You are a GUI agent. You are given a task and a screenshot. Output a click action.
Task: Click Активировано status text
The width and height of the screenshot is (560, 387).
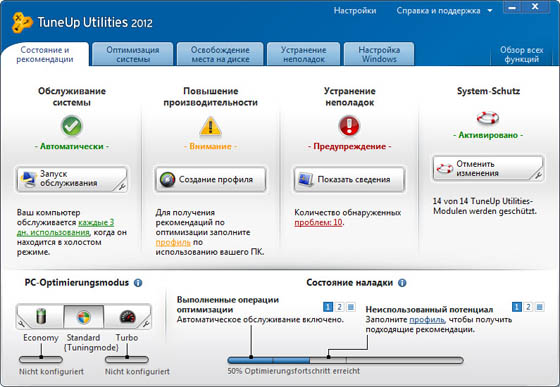point(488,135)
